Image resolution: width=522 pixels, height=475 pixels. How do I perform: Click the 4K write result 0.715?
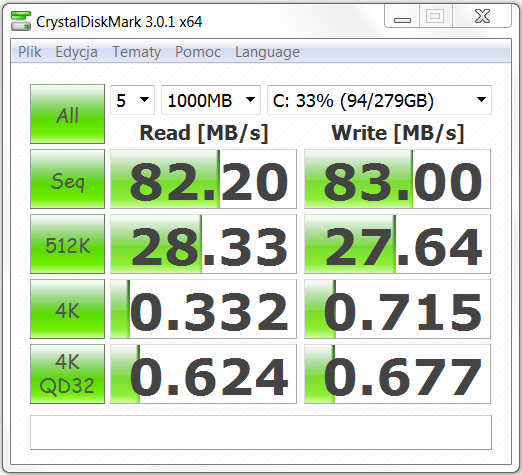pyautogui.click(x=397, y=309)
